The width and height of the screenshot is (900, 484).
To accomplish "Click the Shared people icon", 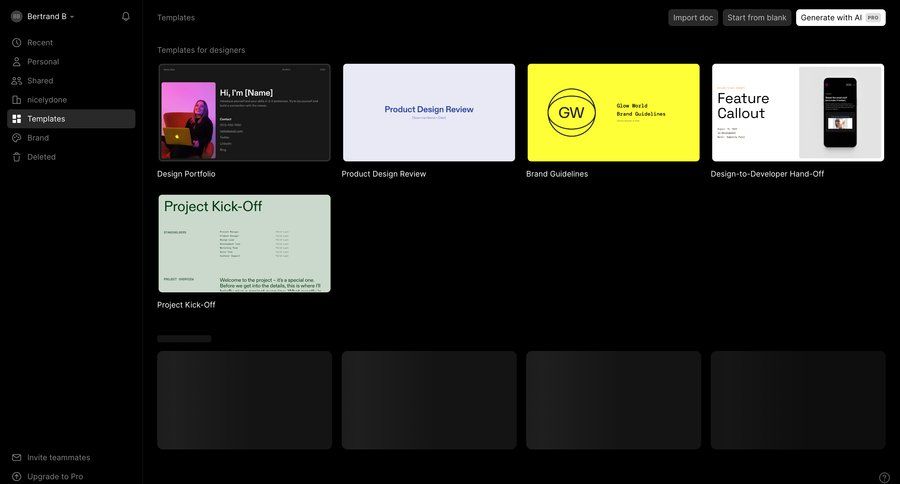I will click(x=17, y=80).
